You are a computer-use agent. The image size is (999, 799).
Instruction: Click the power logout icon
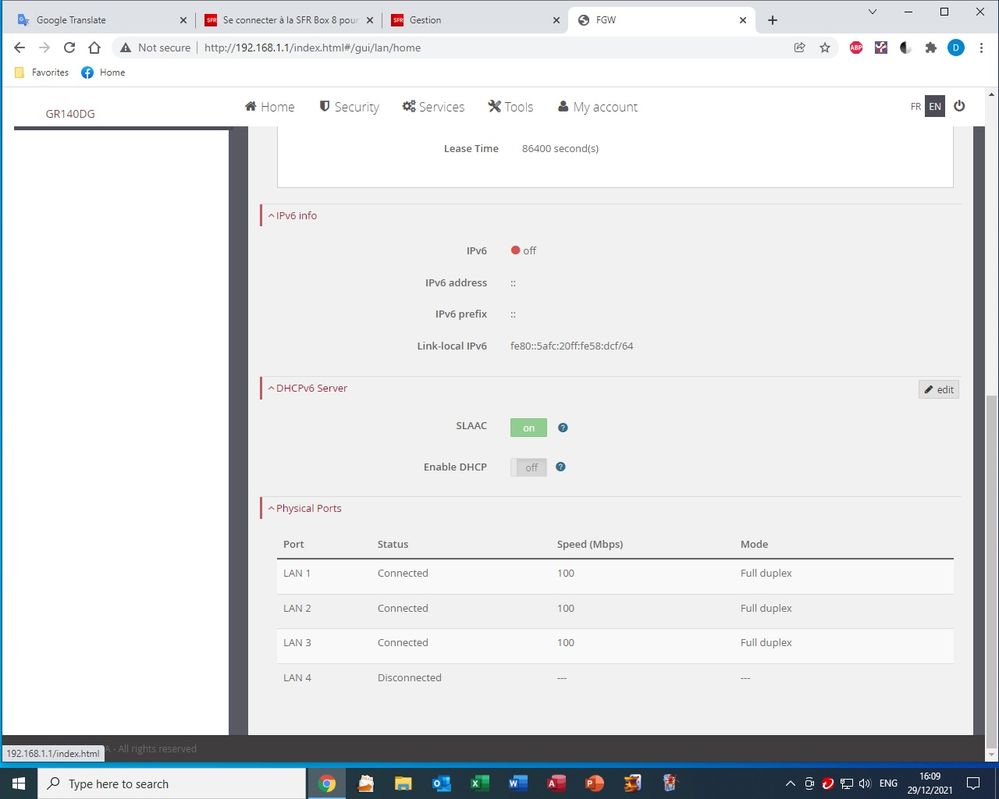point(959,106)
